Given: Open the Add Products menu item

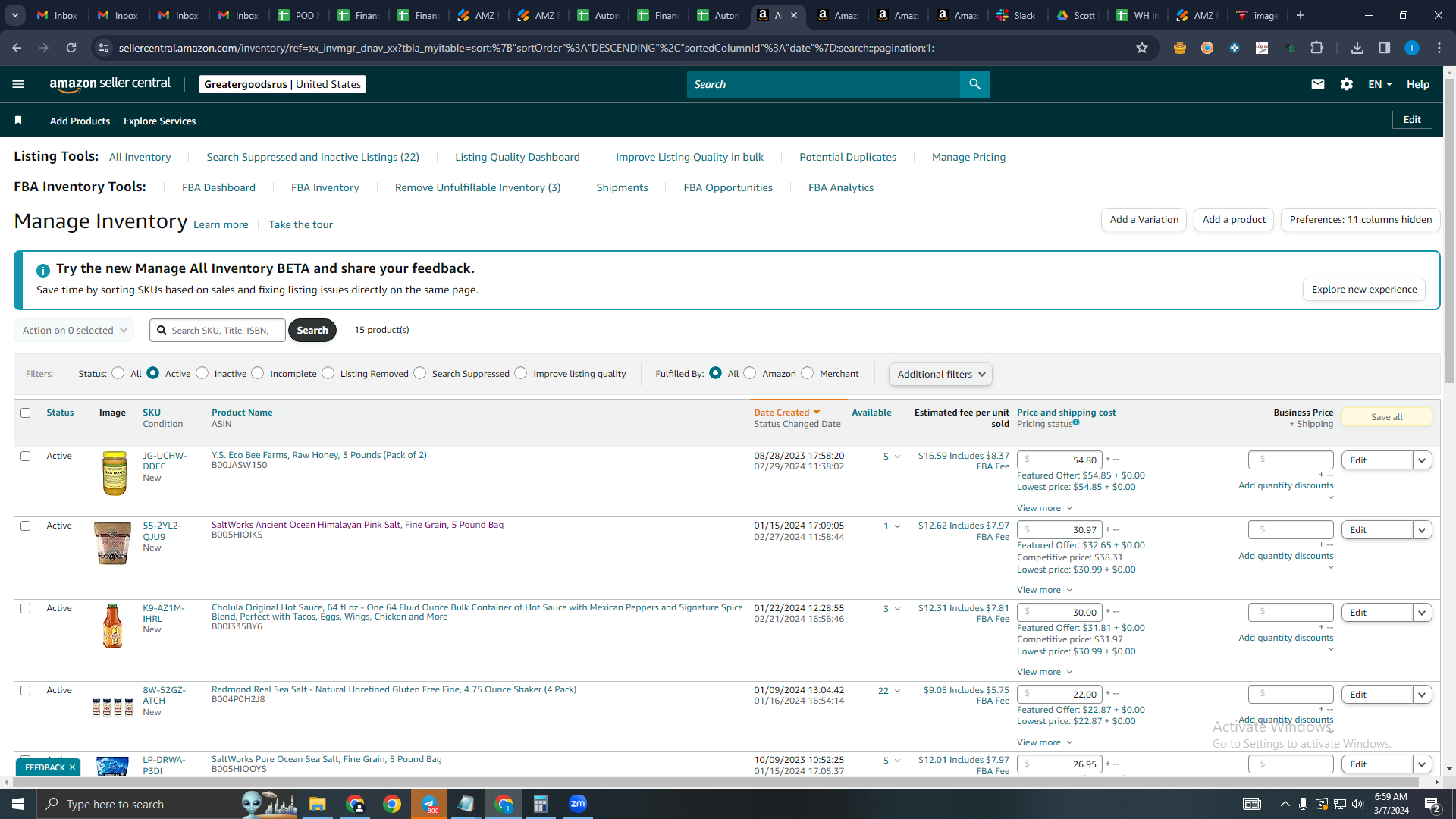Looking at the screenshot, I should 80,121.
